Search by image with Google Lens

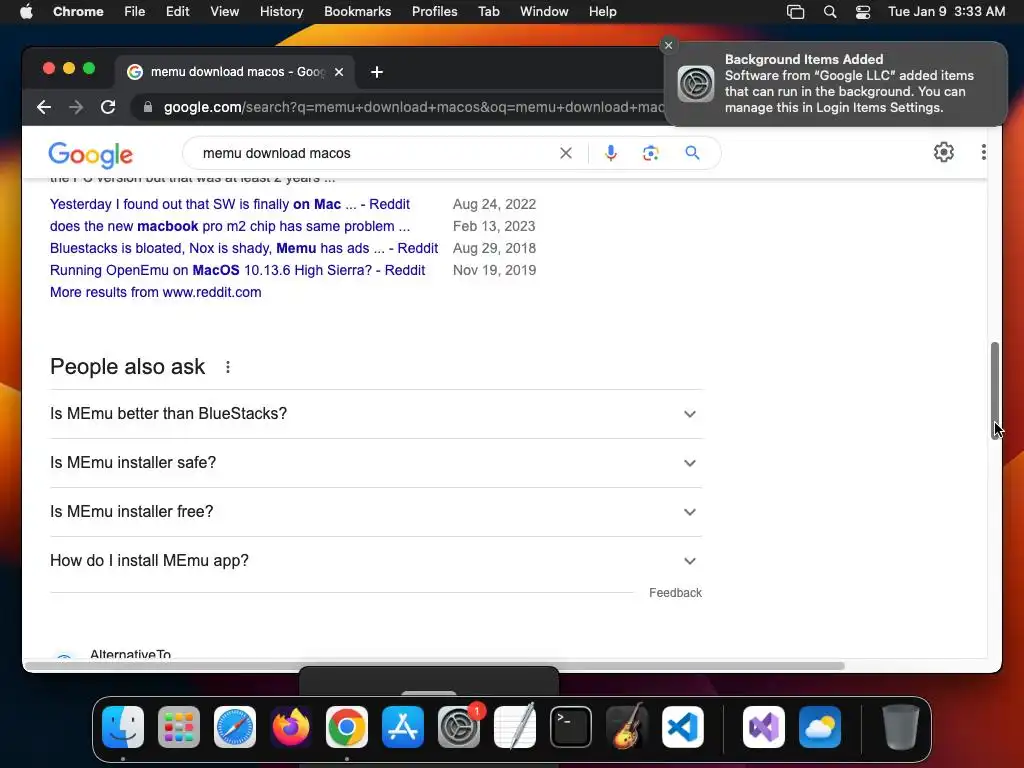click(x=650, y=153)
